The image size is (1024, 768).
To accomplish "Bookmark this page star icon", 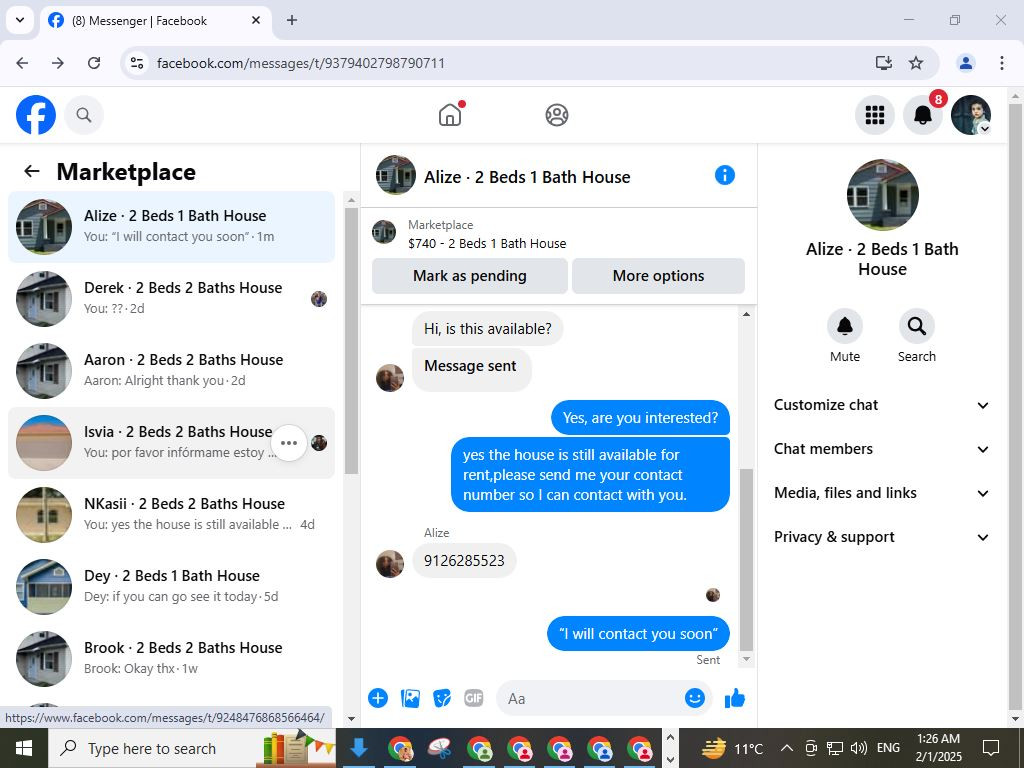I will tap(916, 63).
